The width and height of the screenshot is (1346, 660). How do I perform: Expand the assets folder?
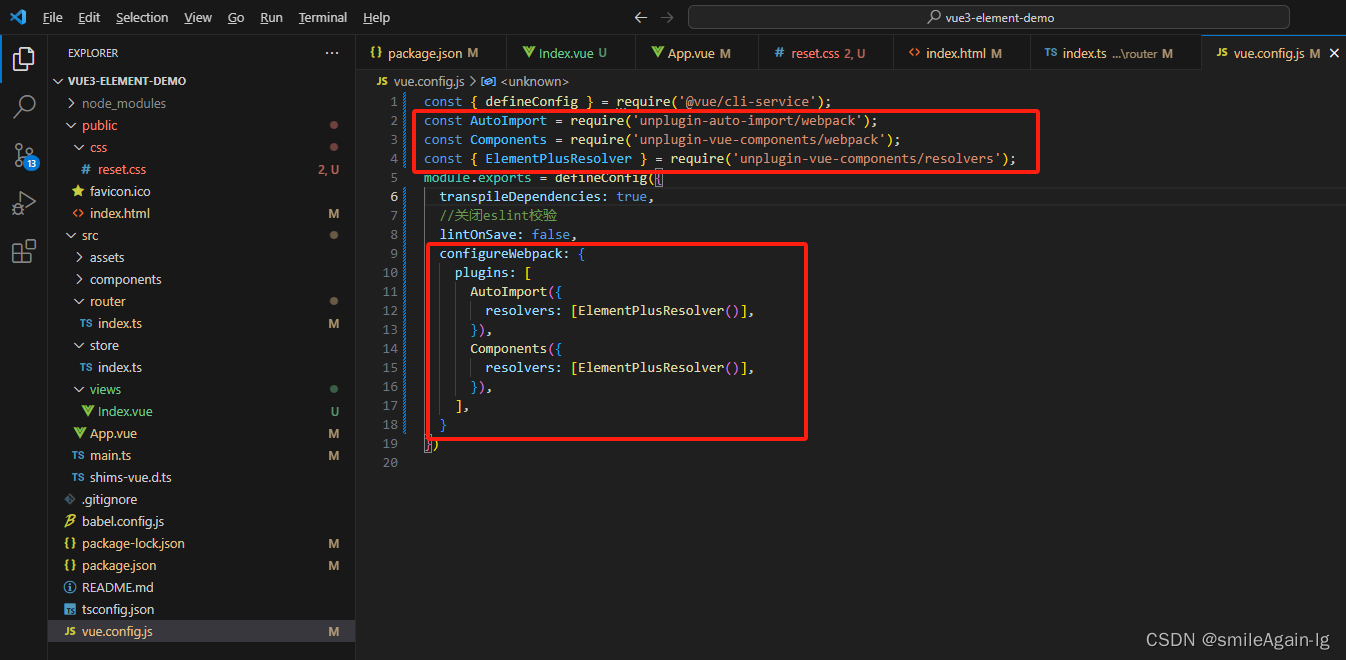coord(106,257)
